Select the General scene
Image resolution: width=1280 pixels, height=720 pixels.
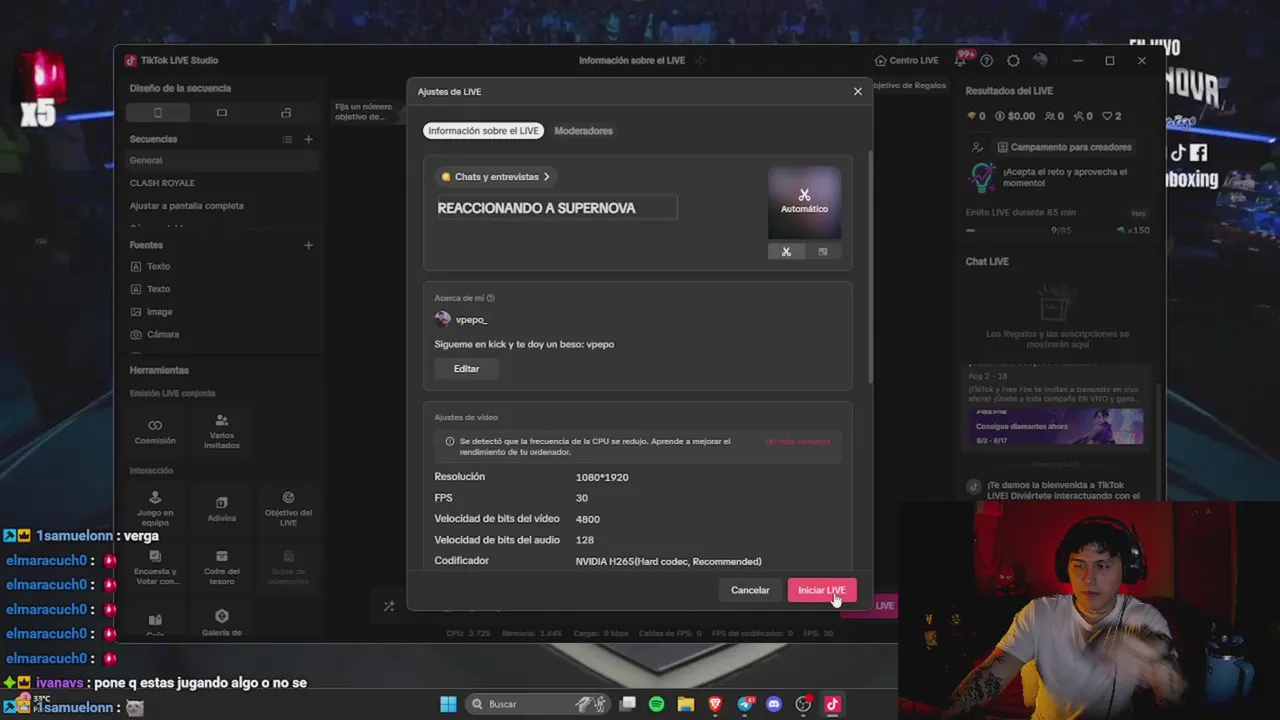(x=222, y=160)
